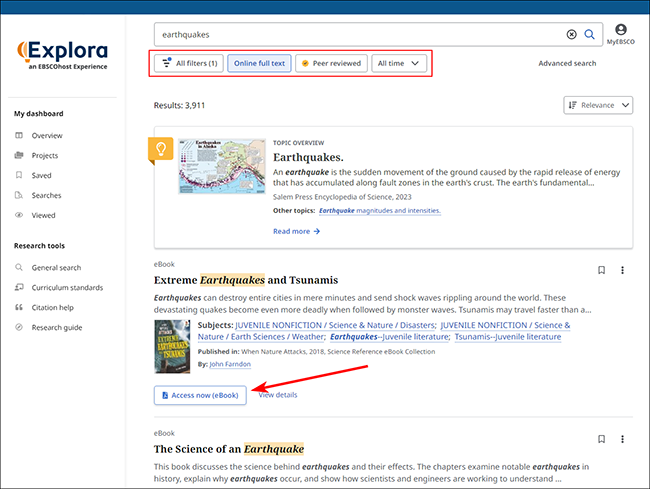Open author link John Farndon
This screenshot has width=650, height=489.
230,364
